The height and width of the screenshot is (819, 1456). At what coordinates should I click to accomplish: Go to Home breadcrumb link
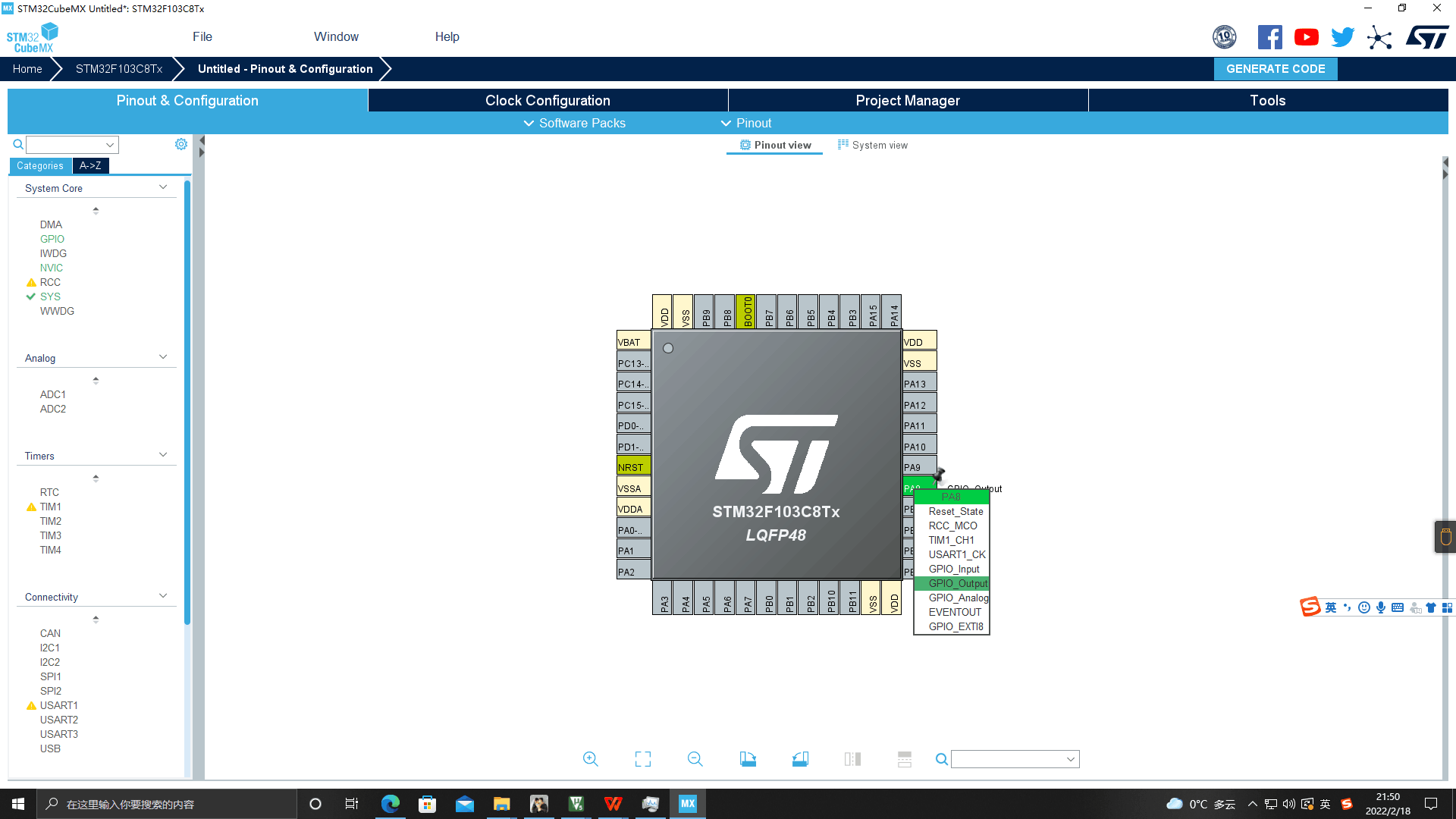(x=27, y=68)
